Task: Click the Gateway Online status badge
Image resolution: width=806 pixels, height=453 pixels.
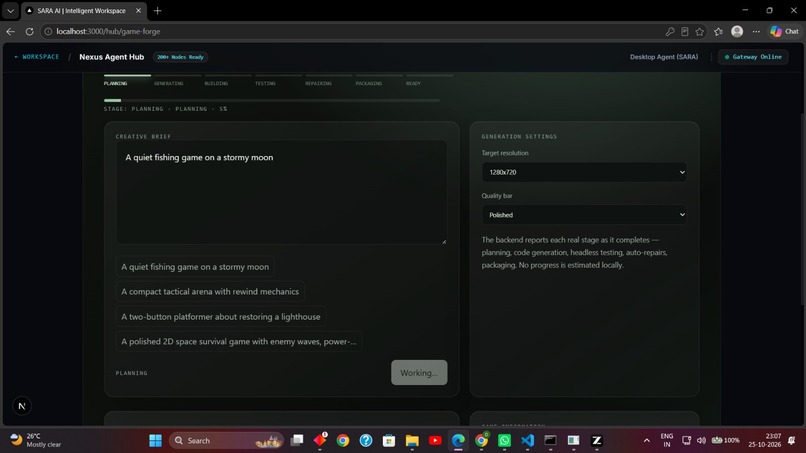Action: [753, 57]
